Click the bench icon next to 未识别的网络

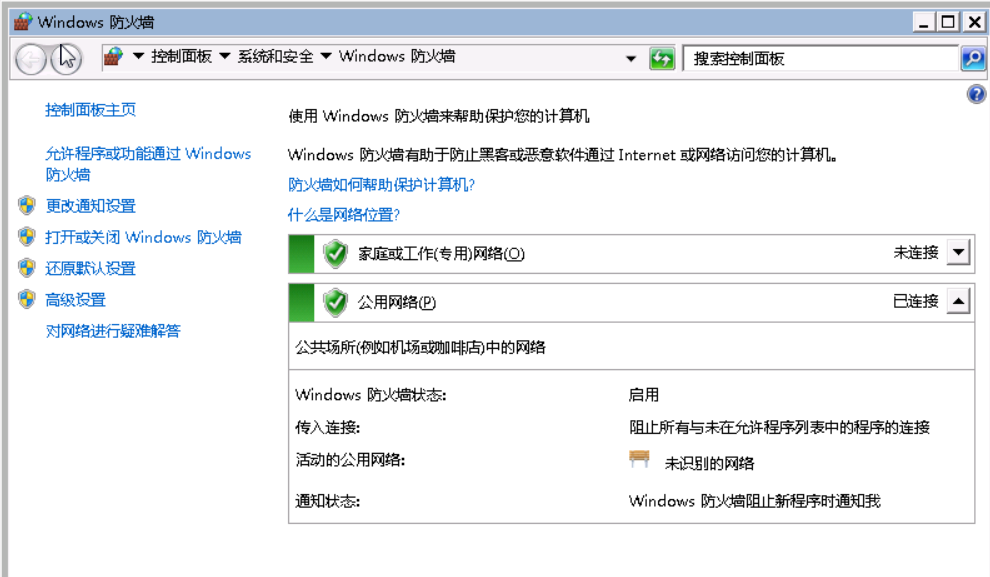click(640, 459)
